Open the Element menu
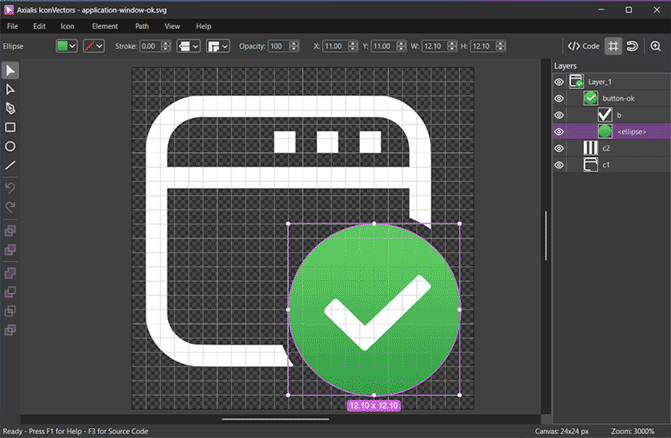This screenshot has height=438, width=671. (x=105, y=25)
